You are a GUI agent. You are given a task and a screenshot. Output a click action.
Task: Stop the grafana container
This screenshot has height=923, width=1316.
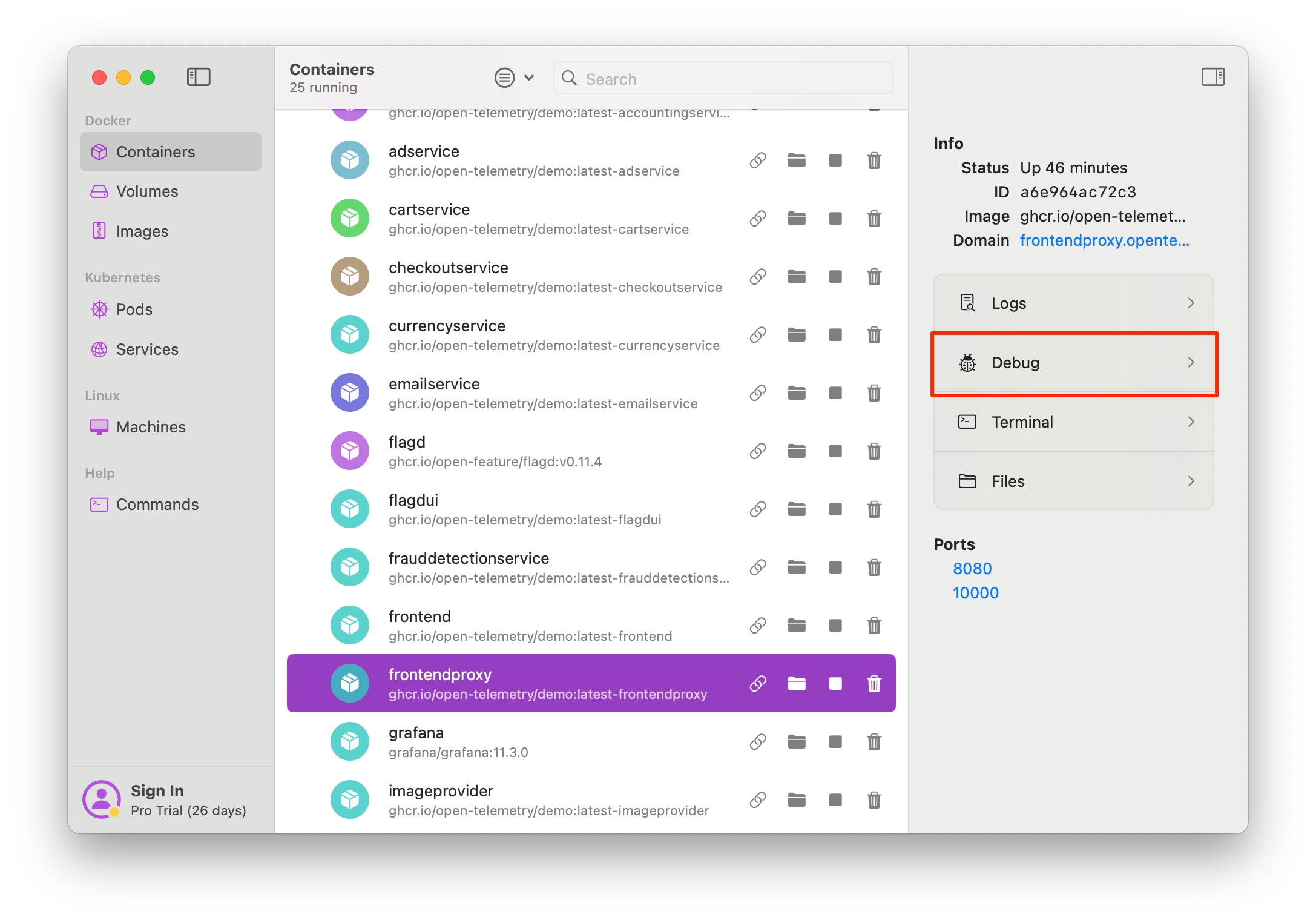tap(835, 742)
